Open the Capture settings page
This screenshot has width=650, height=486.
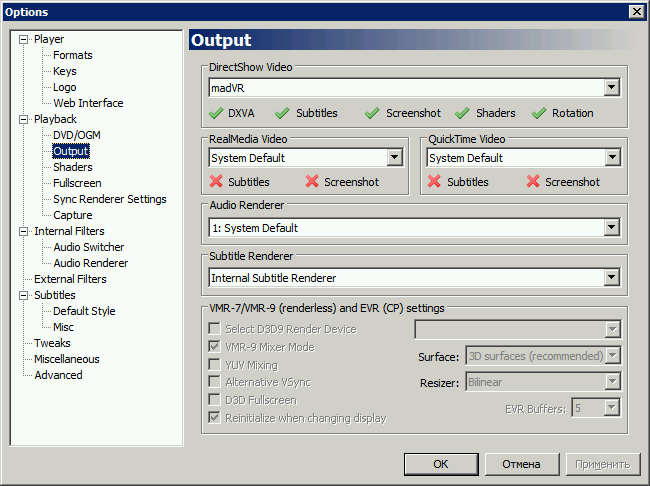[73, 215]
